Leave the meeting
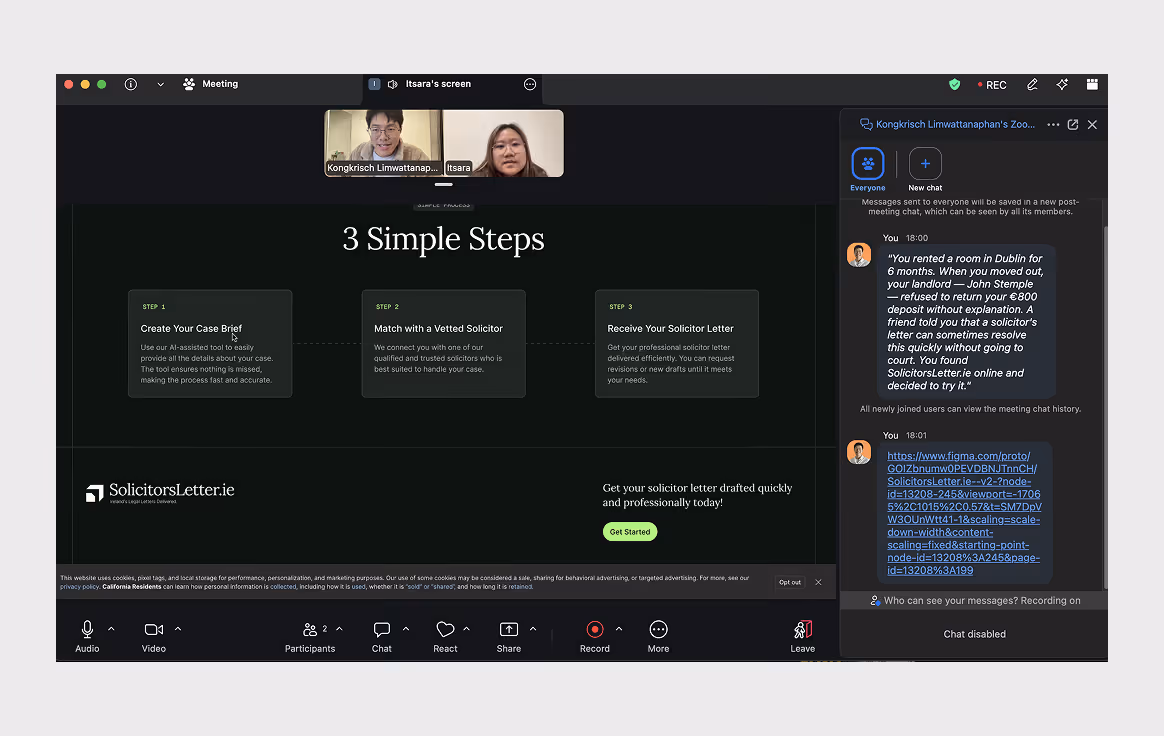1164x736 pixels. [802, 636]
